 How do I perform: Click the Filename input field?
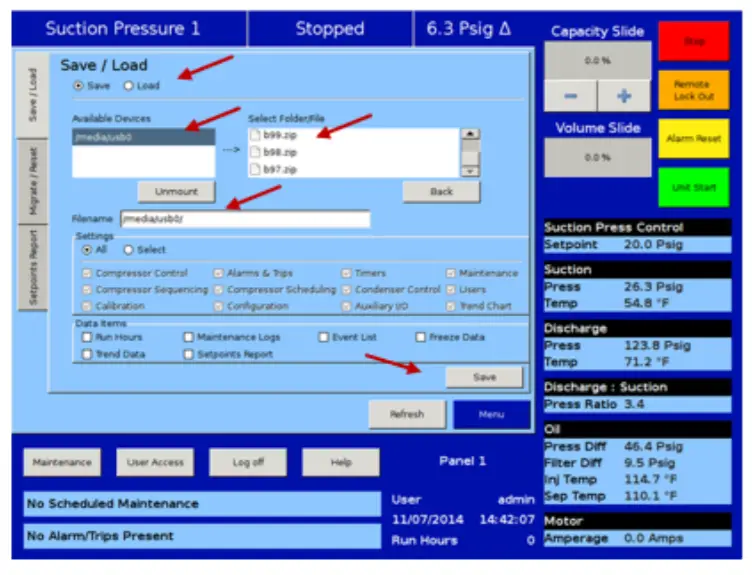(x=245, y=220)
